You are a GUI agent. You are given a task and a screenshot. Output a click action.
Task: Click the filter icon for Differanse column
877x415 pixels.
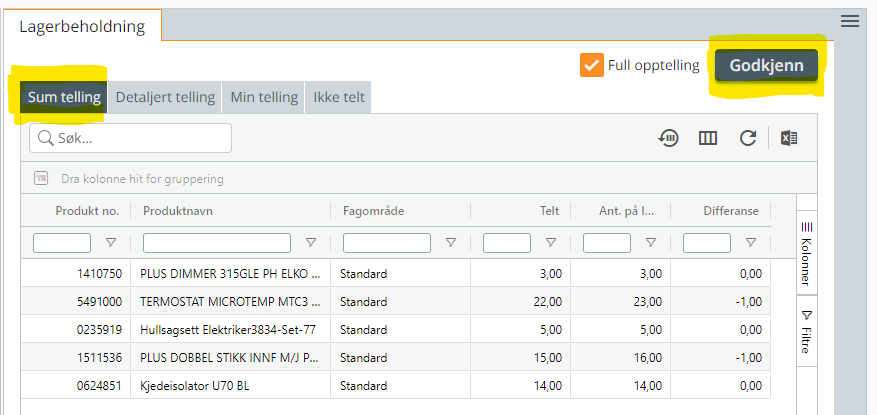point(751,243)
